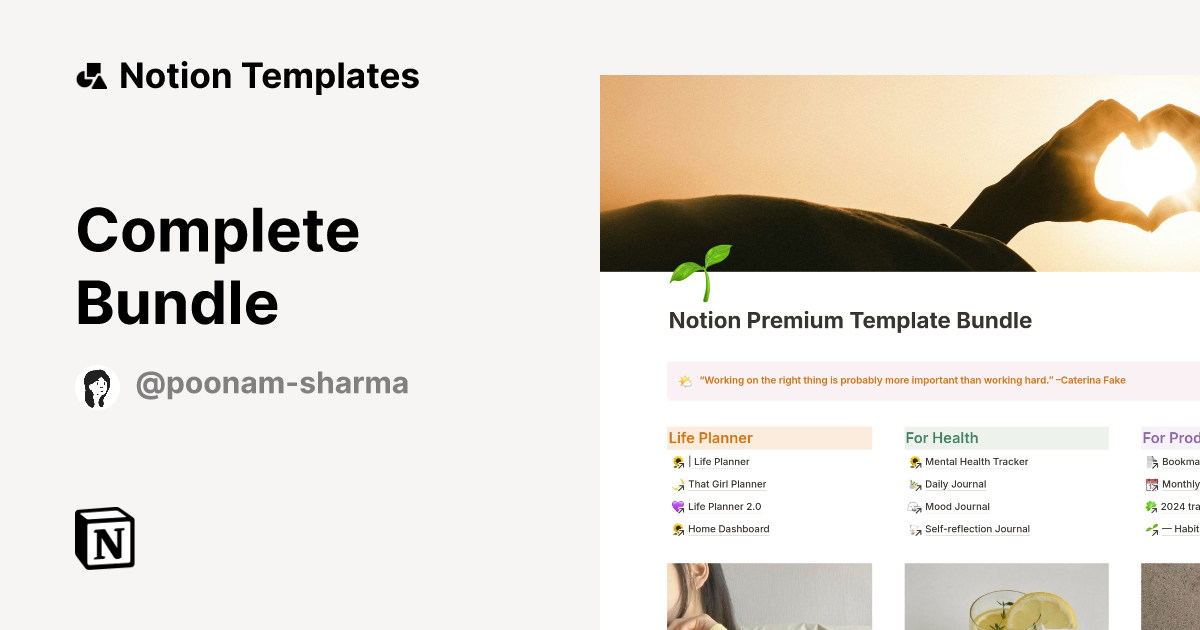Click the cloud icon beside Mood Journal
This screenshot has height=630, width=1200.
(914, 506)
